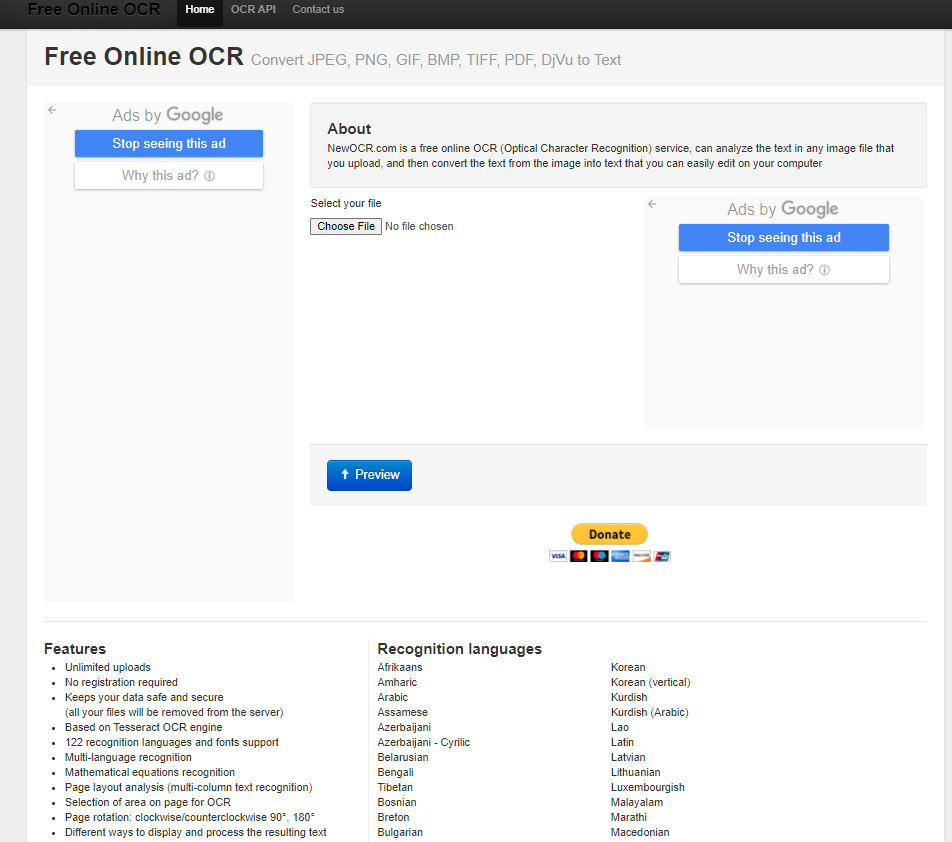952x842 pixels.
Task: Click Mathematical equations recognition item
Action: (x=150, y=772)
